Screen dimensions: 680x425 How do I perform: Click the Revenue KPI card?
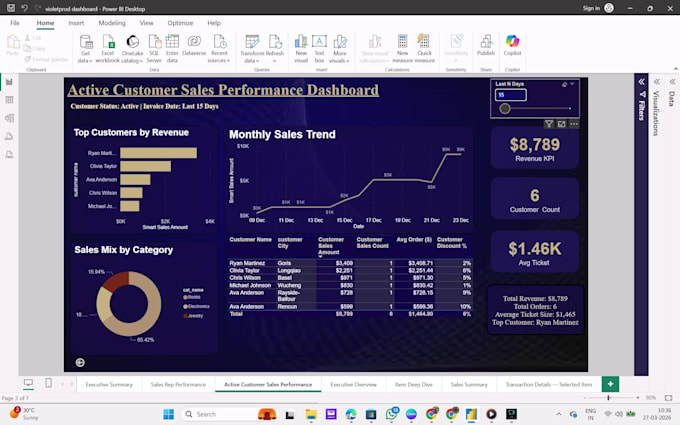[535, 148]
